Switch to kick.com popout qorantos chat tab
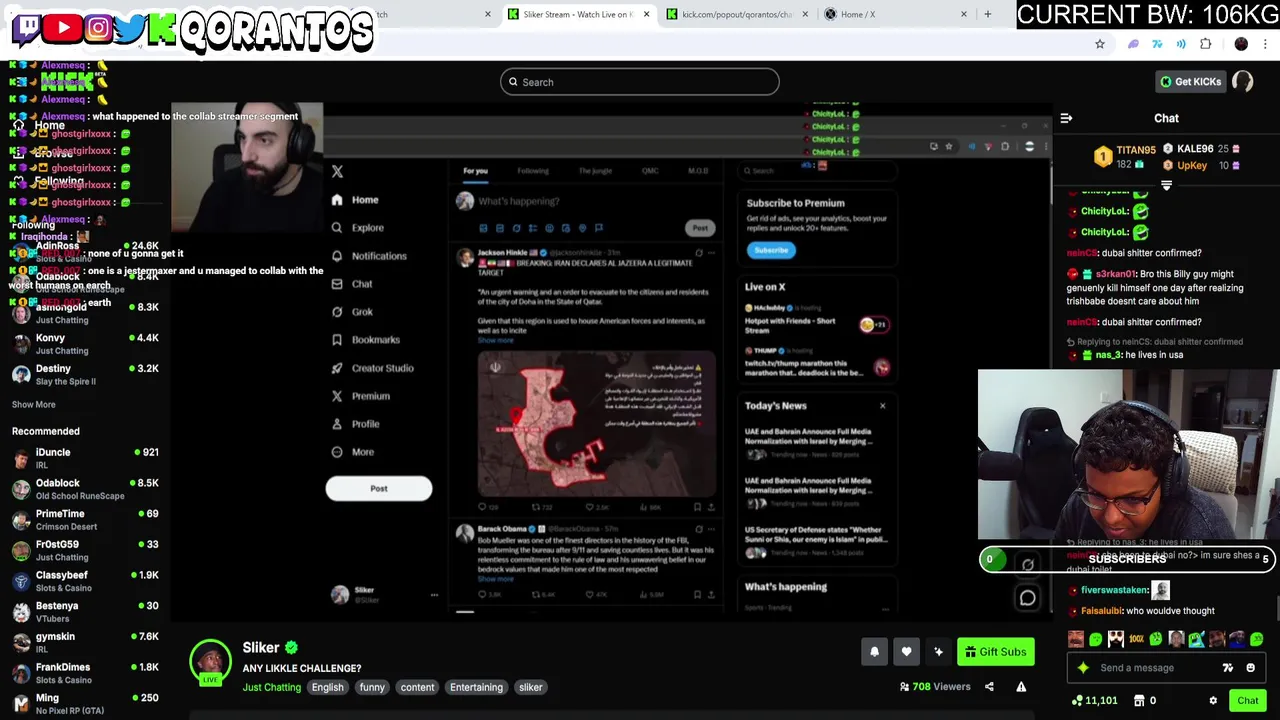 tap(736, 14)
